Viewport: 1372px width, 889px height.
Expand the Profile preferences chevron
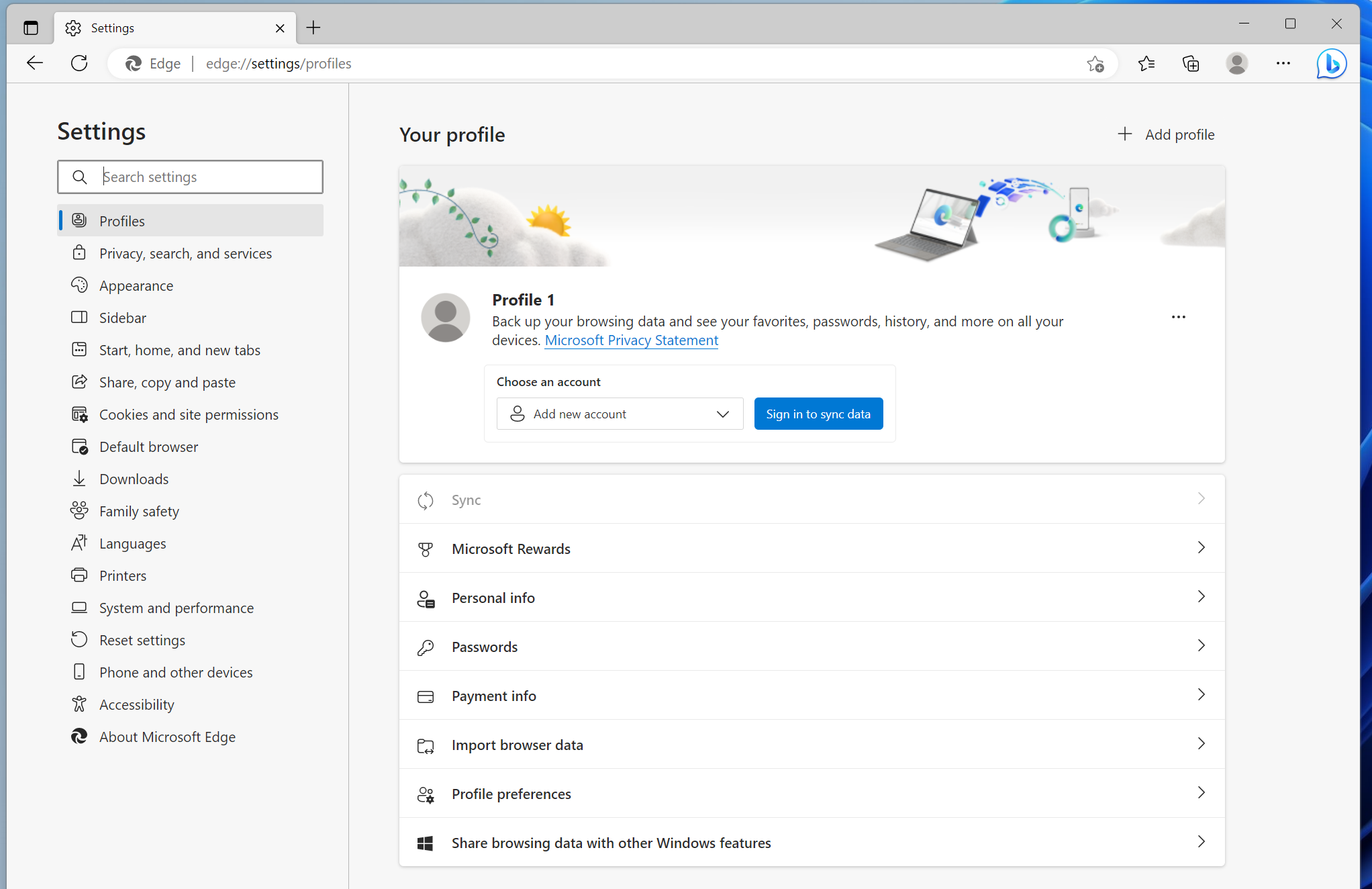point(1201,793)
